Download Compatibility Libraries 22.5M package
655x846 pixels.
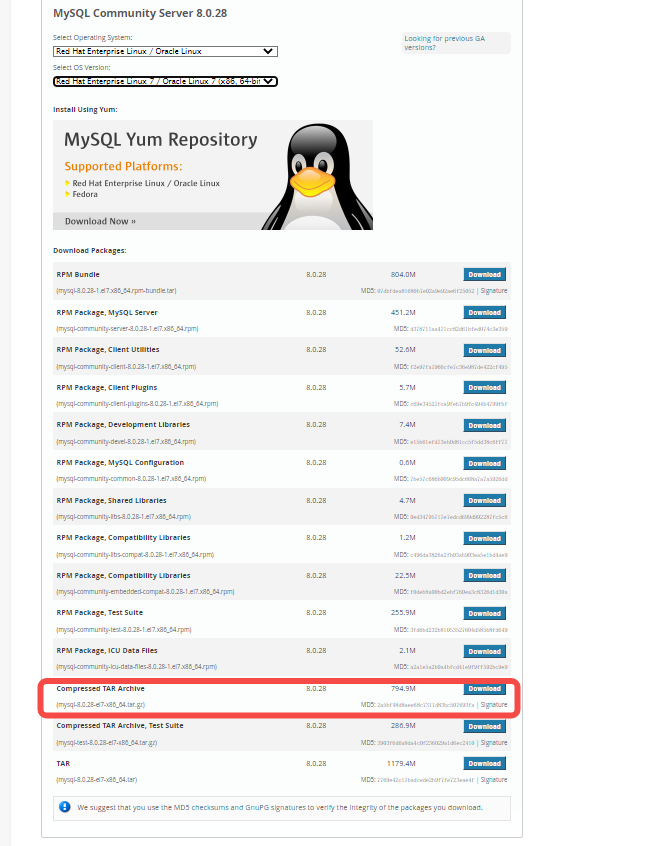(x=485, y=576)
